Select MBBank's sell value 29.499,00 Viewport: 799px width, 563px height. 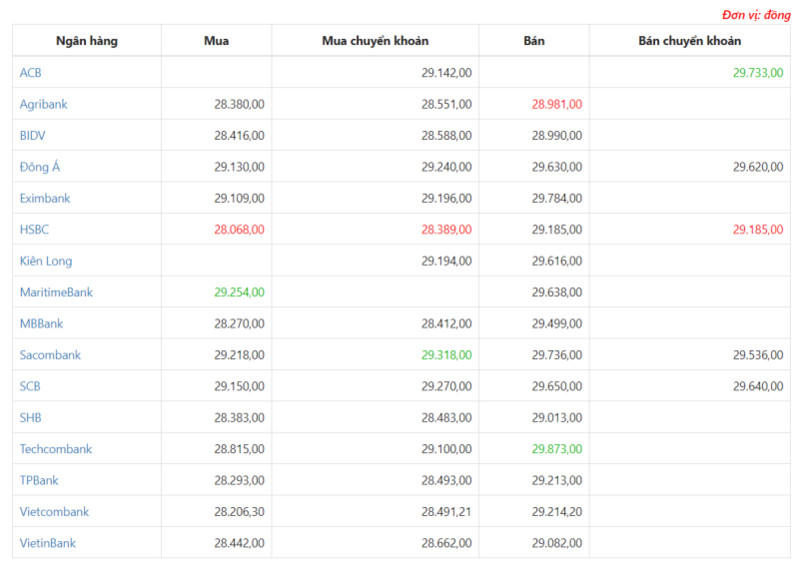click(x=557, y=324)
